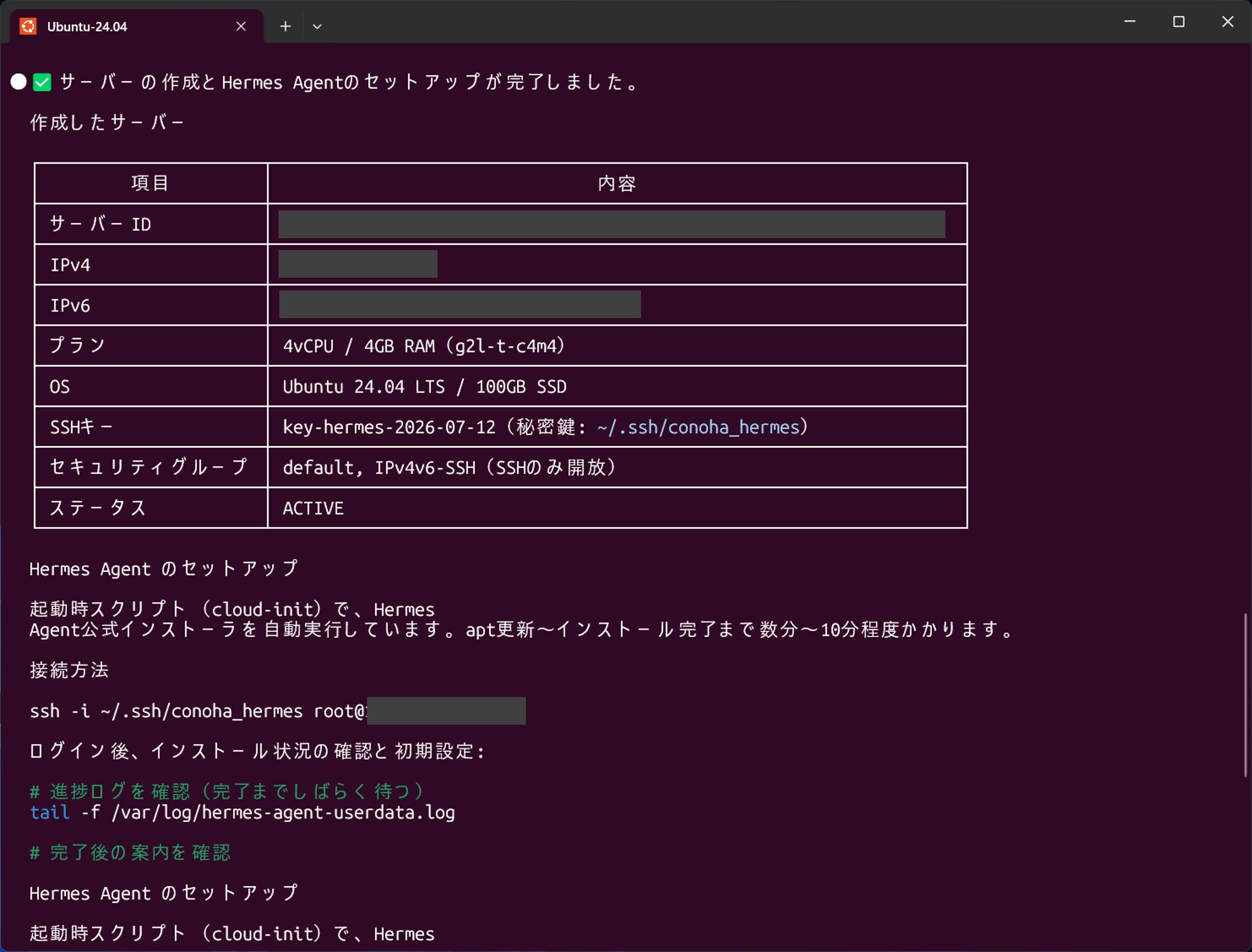The image size is (1252, 952).
Task: Click the redacted IPv4 address value in the table
Action: click(x=358, y=264)
